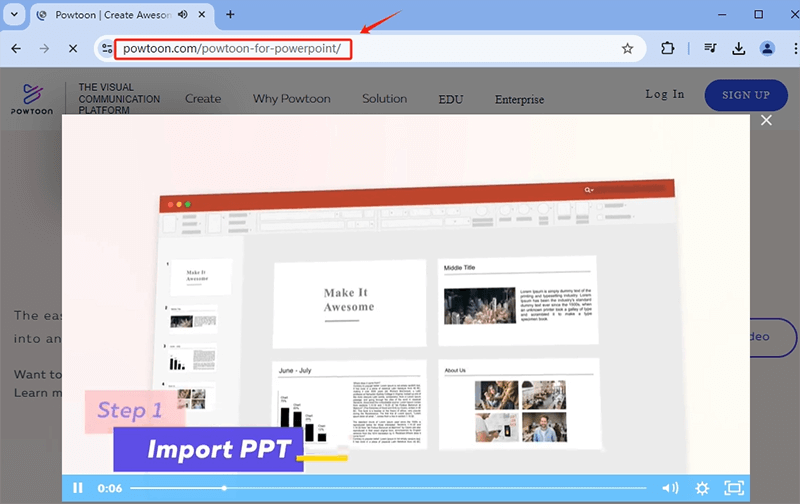The image size is (800, 504).
Task: Open the Create menu
Action: [x=203, y=98]
